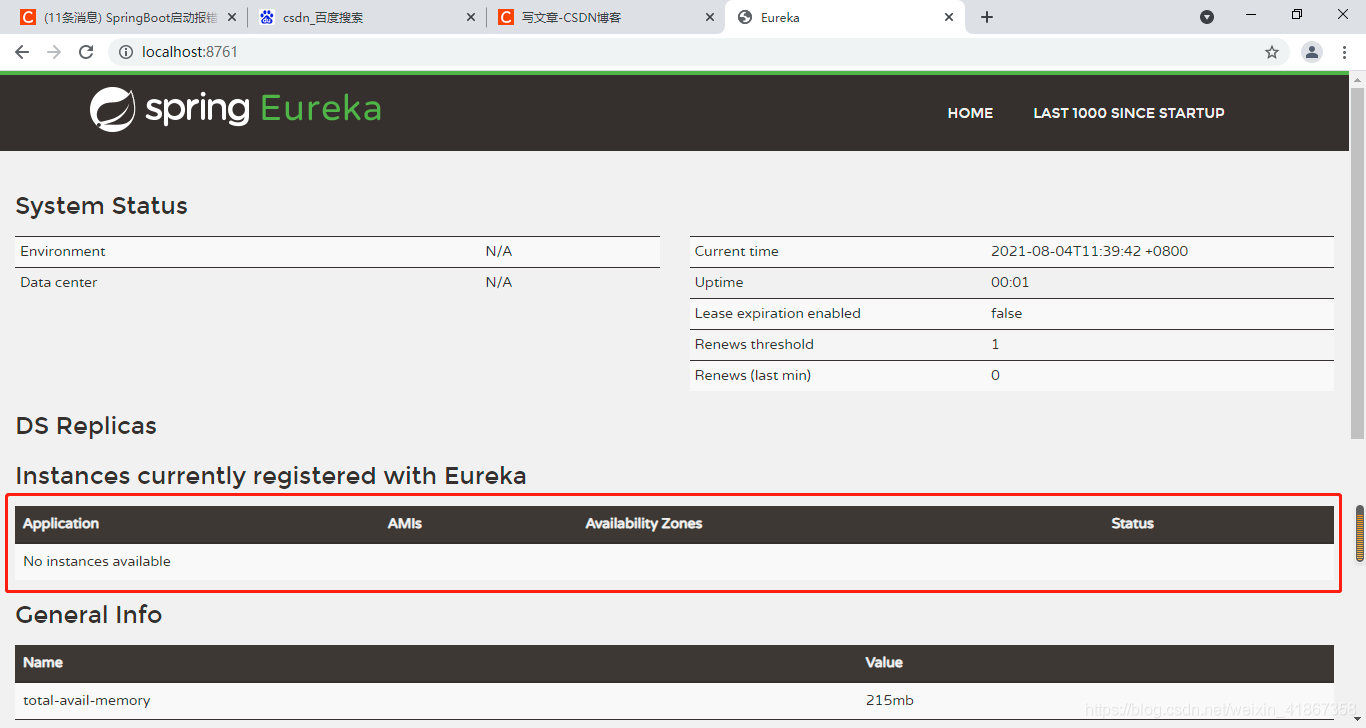
Task: Open Chrome's three-dot menu
Action: 1345,52
